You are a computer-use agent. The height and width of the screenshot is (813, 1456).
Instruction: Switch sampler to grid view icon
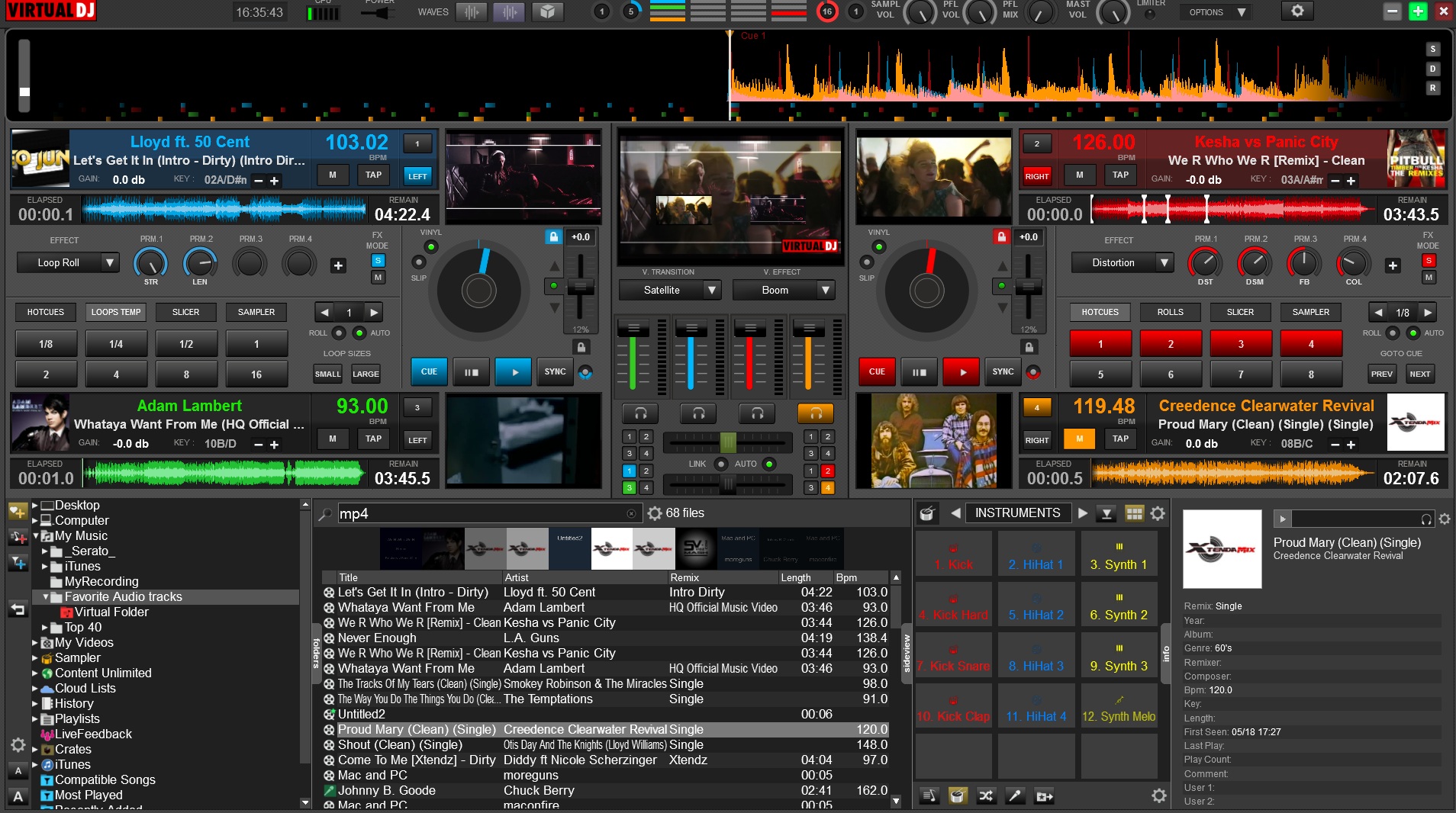[x=1135, y=513]
